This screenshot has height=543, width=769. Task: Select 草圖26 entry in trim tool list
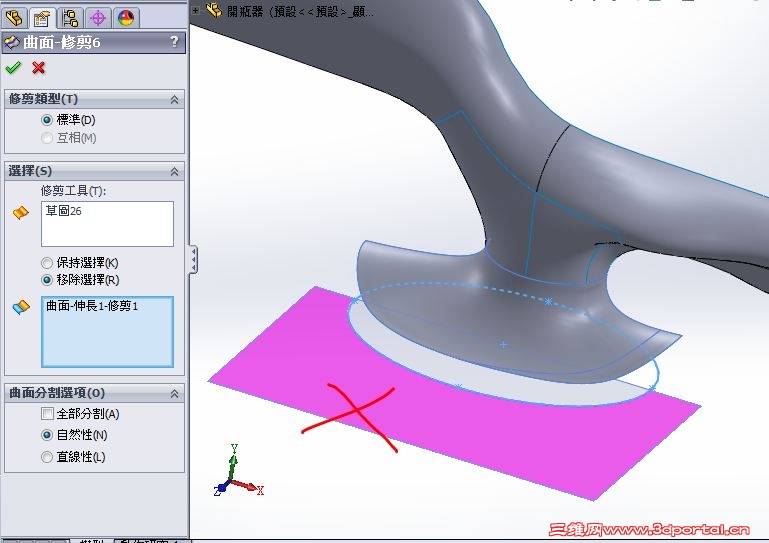64,211
